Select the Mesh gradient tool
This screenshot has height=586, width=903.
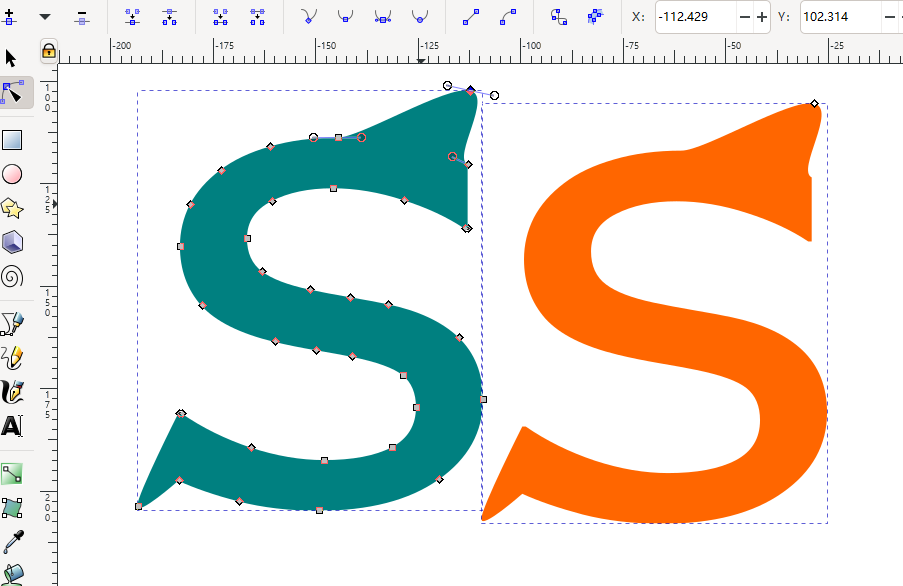[12, 508]
